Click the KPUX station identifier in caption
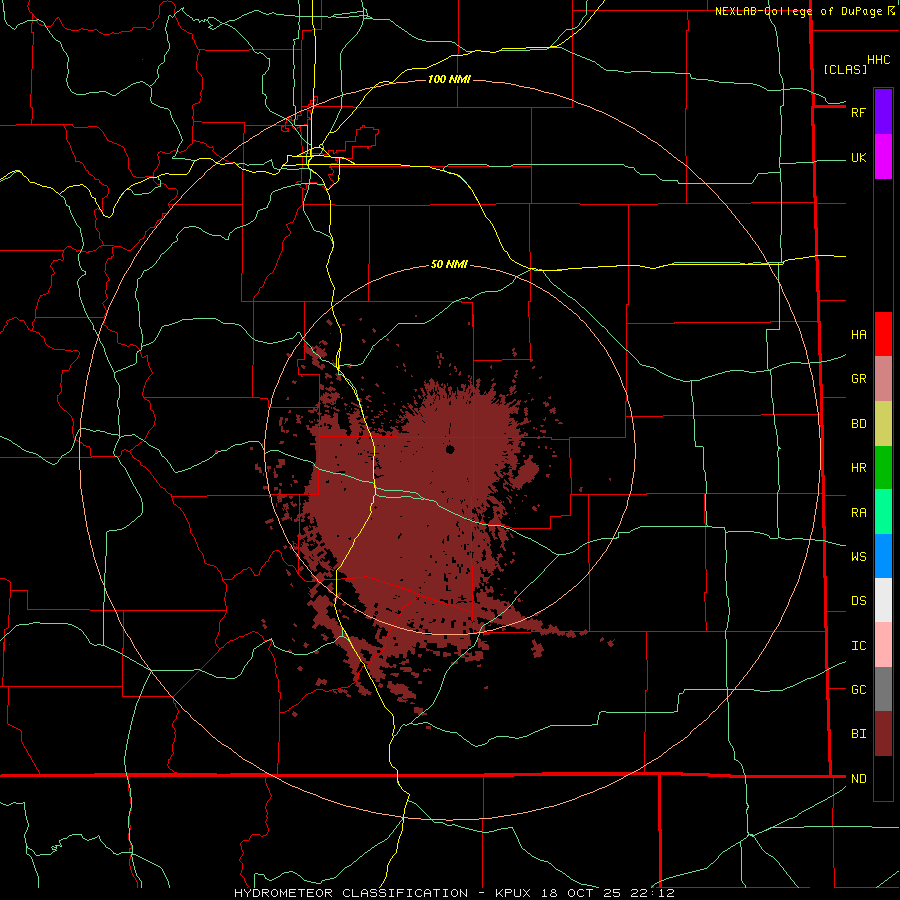900x900 pixels. pos(513,893)
